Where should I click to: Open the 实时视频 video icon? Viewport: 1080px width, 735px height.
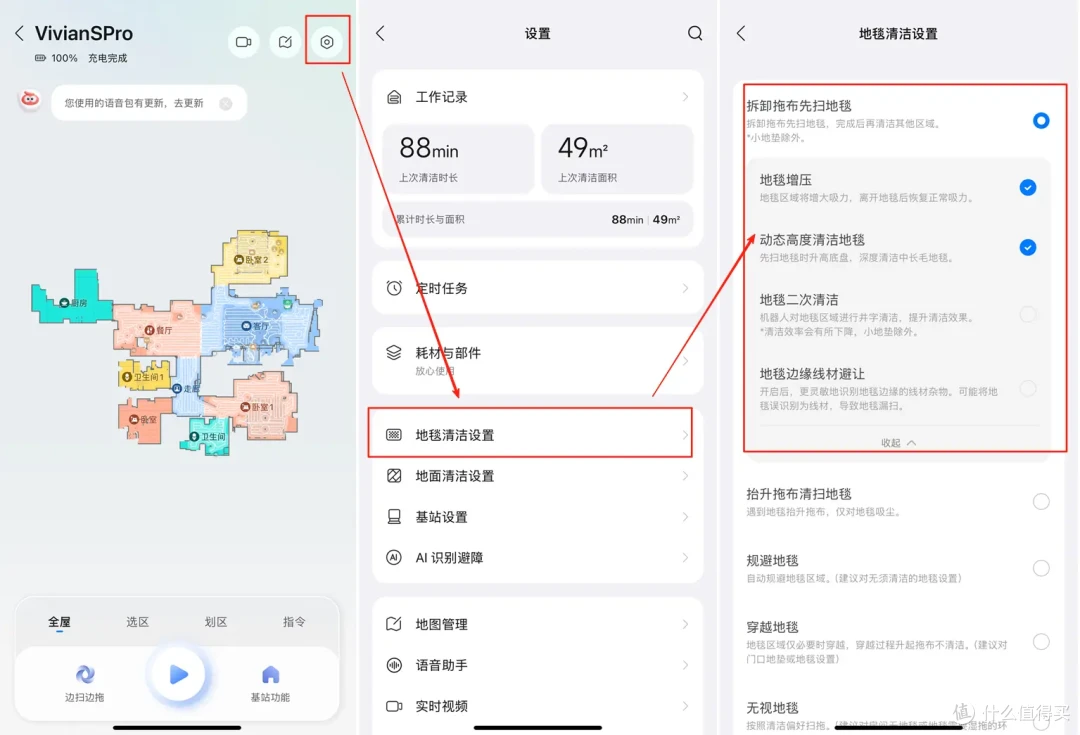[394, 706]
